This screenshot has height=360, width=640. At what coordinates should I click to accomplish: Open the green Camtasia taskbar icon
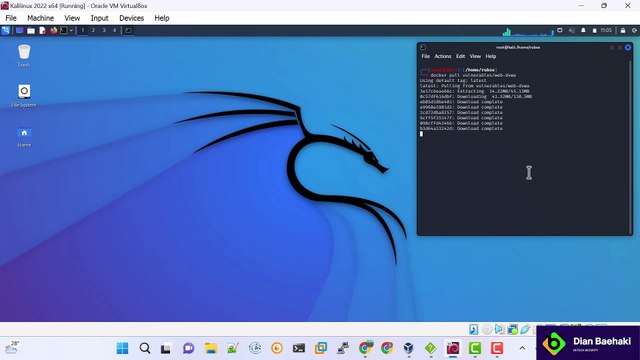pos(475,348)
